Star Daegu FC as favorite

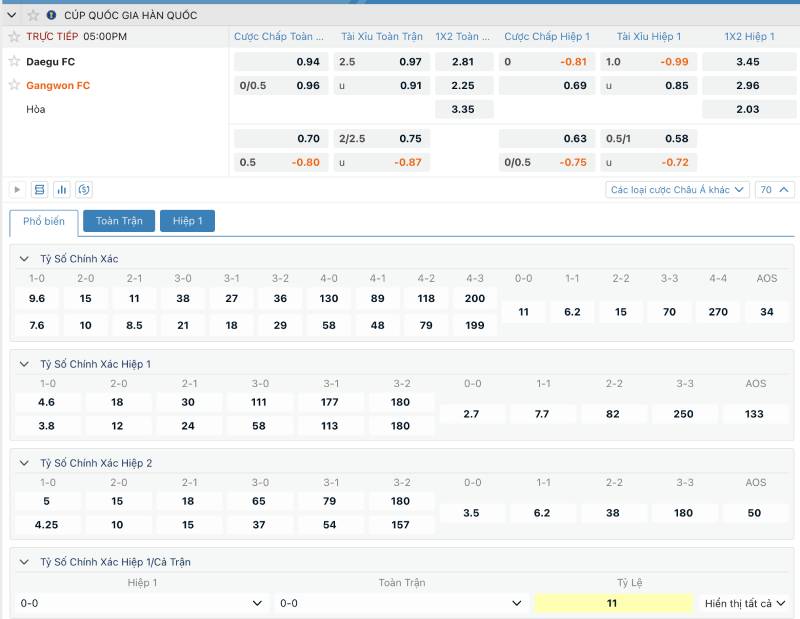(x=14, y=61)
